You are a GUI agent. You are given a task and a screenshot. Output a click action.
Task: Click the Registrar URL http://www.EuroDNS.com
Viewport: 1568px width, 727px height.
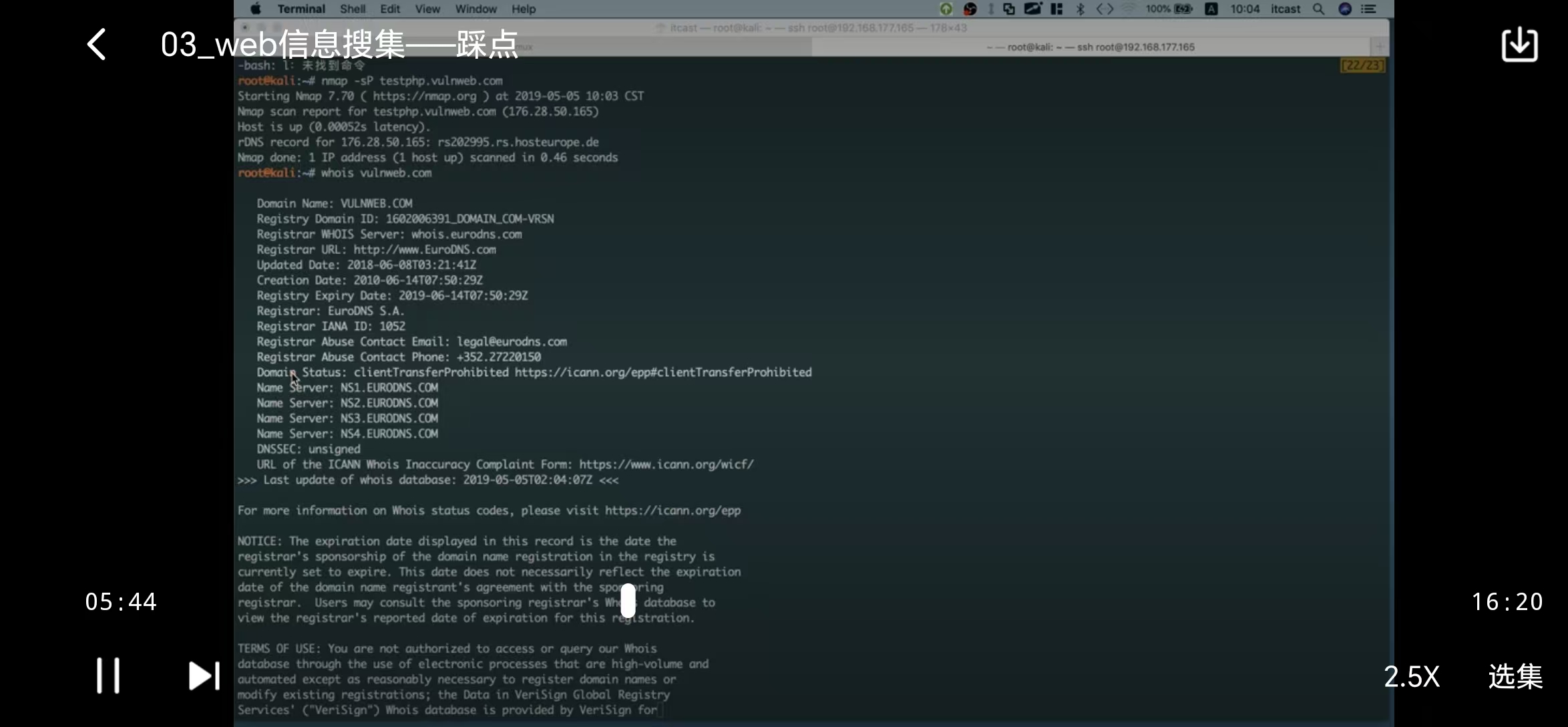click(425, 250)
